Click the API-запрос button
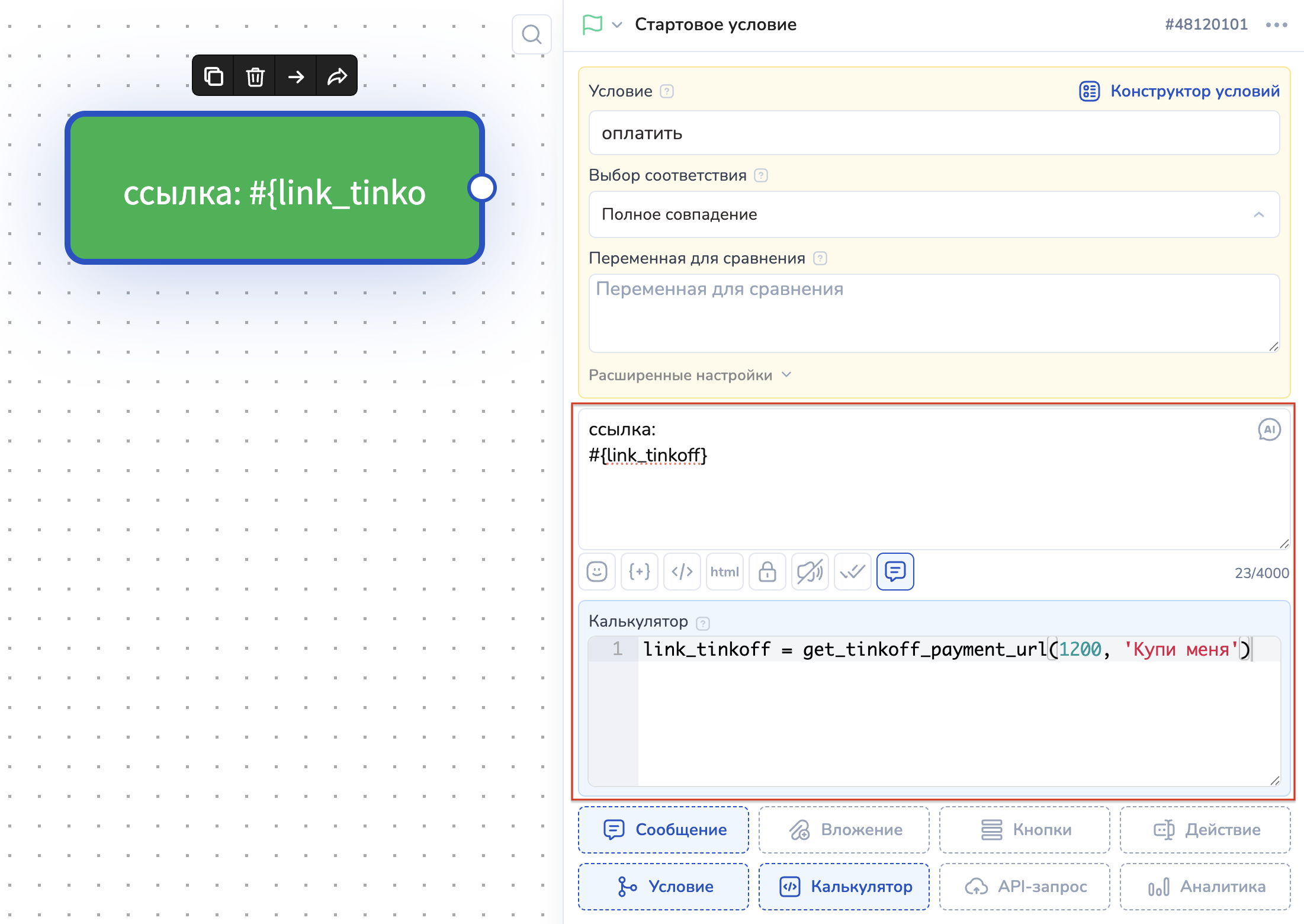 pyautogui.click(x=1024, y=887)
